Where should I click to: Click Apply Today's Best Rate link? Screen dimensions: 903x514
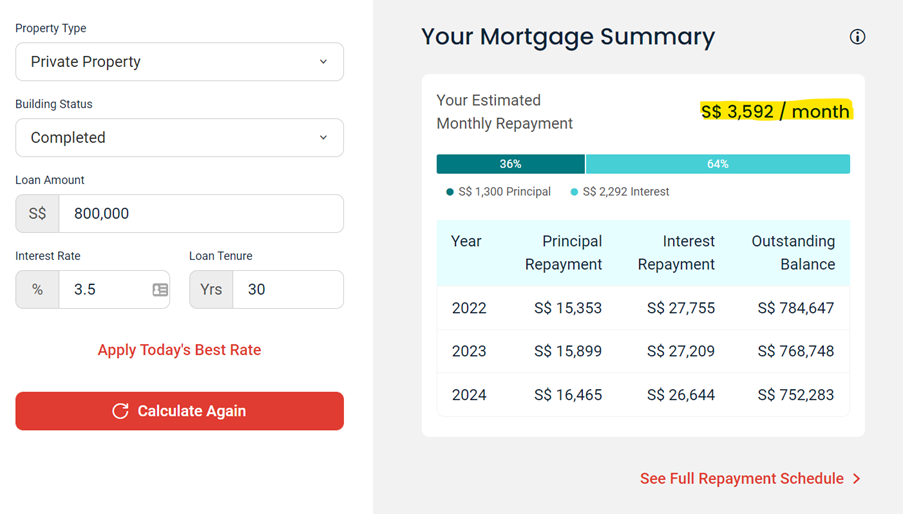[179, 350]
